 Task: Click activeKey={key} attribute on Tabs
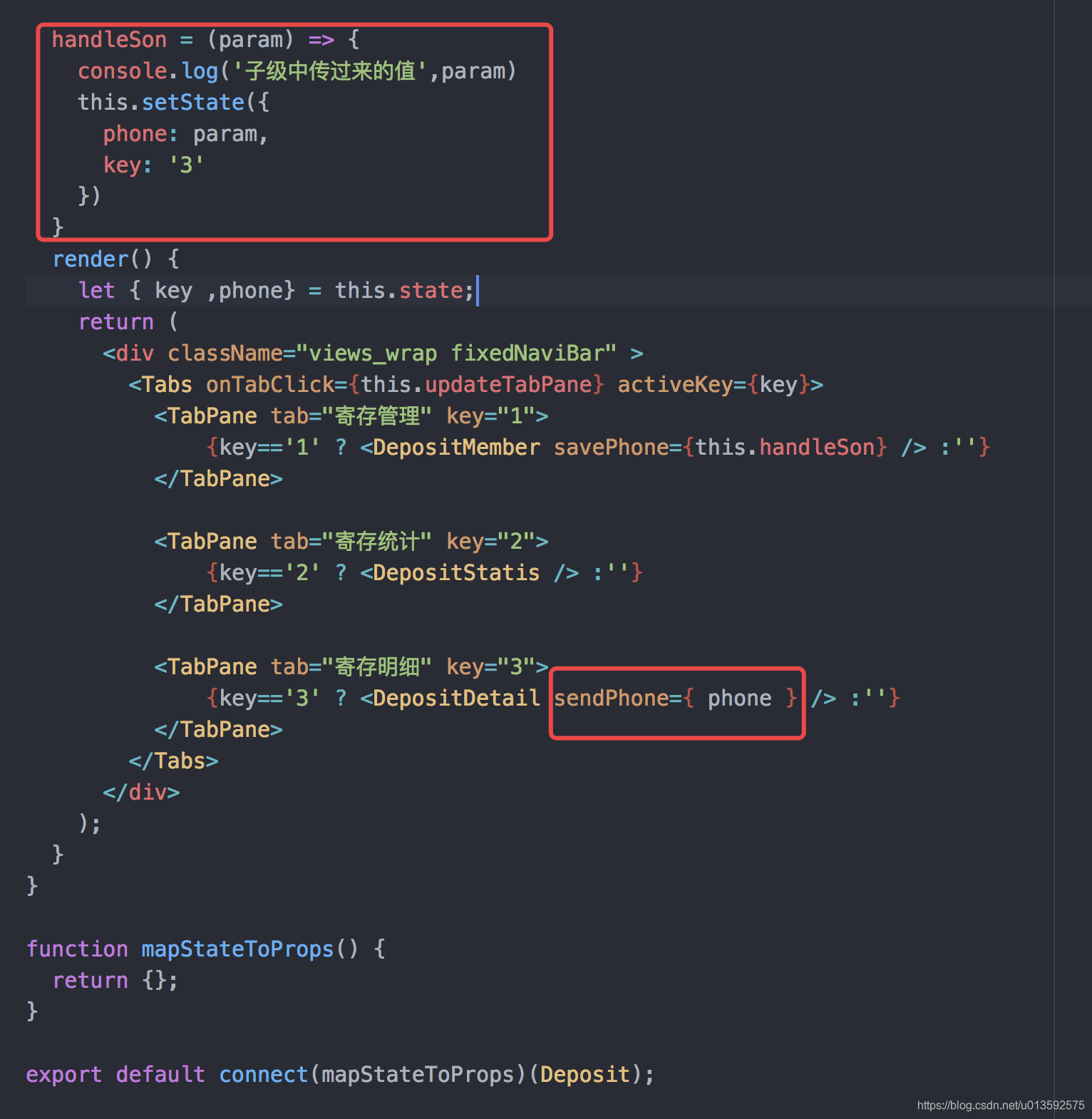tap(714, 385)
